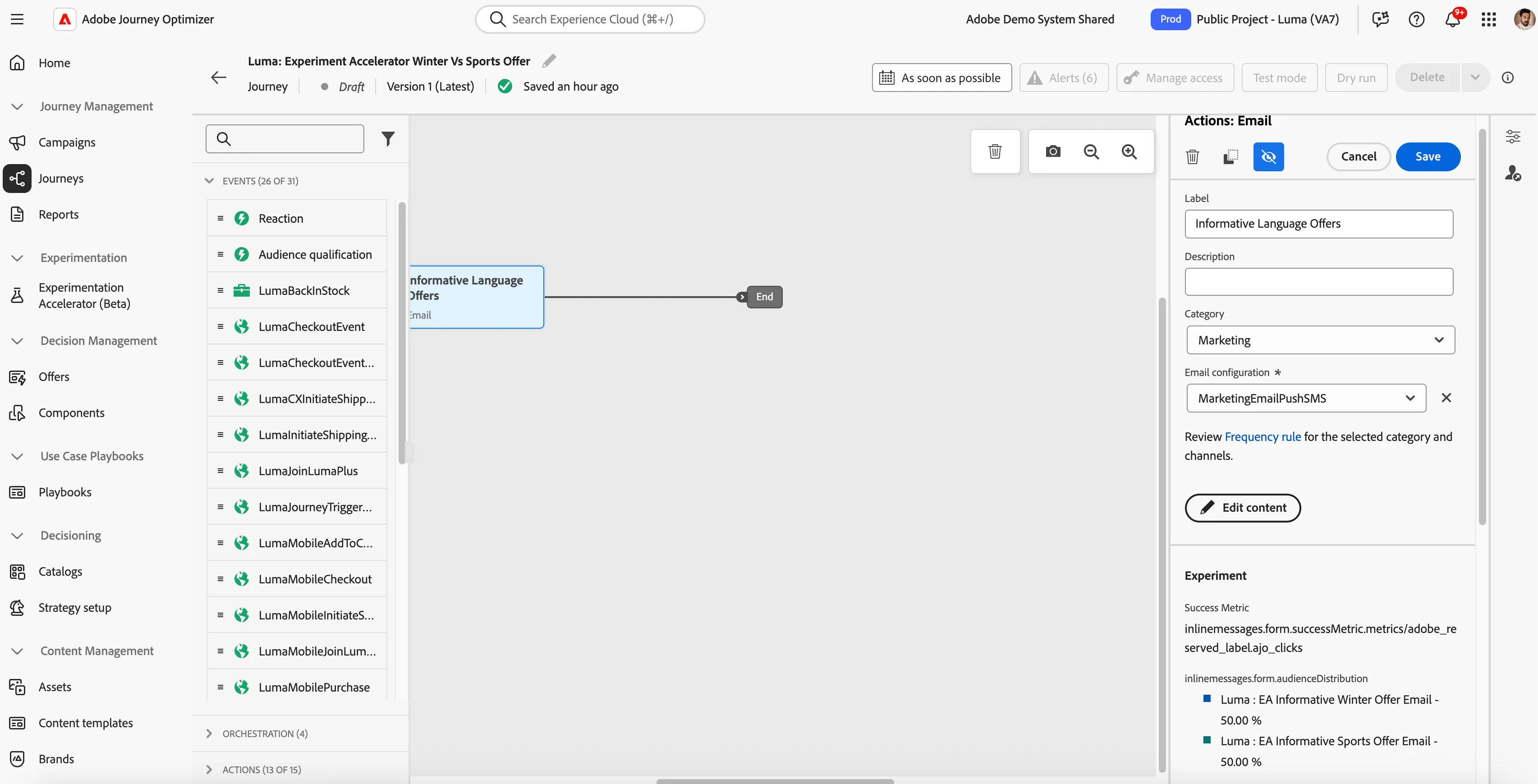This screenshot has height=784, width=1538.
Task: Open the filter icon in palette
Action: [x=388, y=139]
